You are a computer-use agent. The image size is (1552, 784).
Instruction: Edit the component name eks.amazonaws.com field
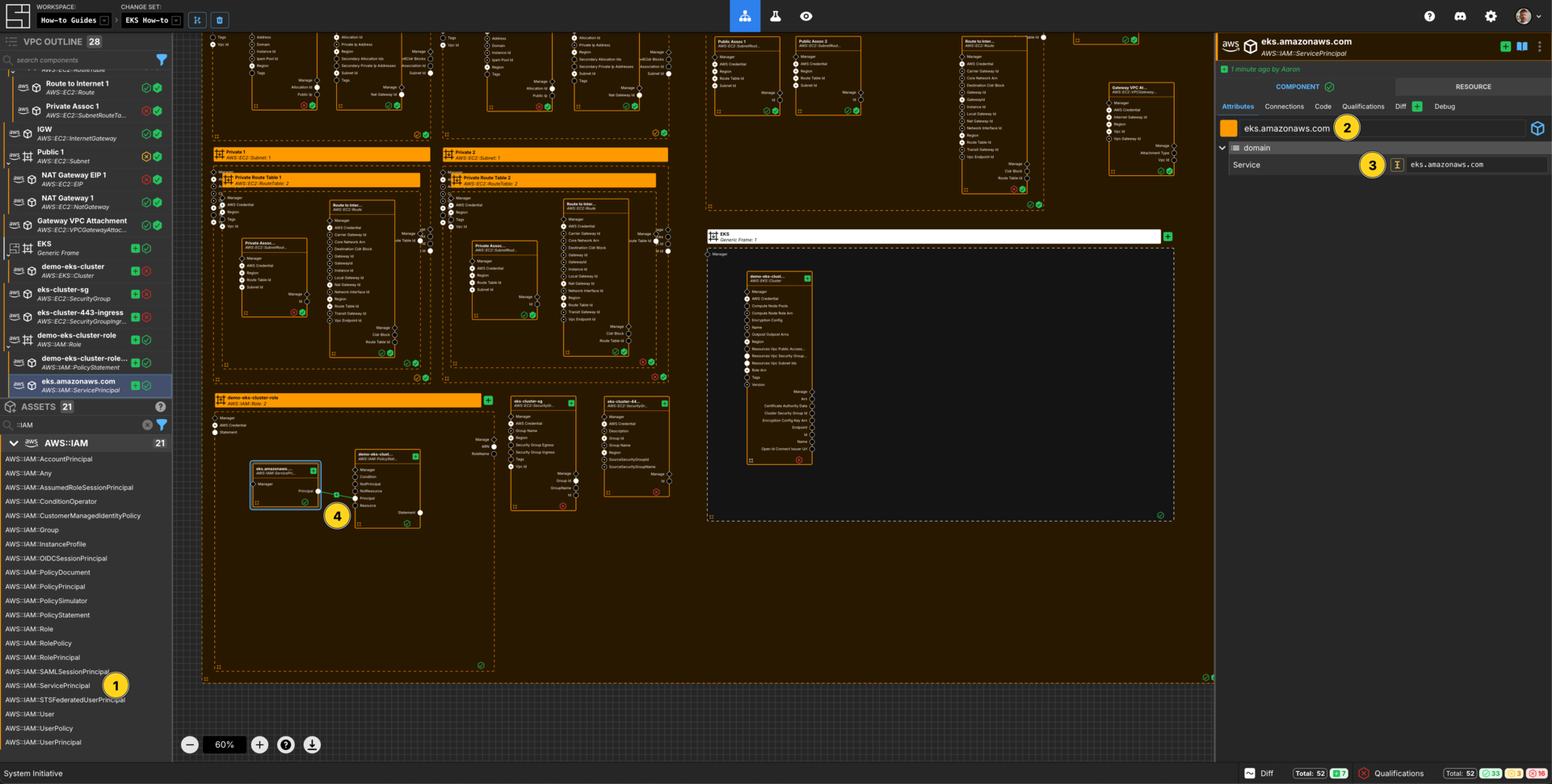pos(1382,128)
